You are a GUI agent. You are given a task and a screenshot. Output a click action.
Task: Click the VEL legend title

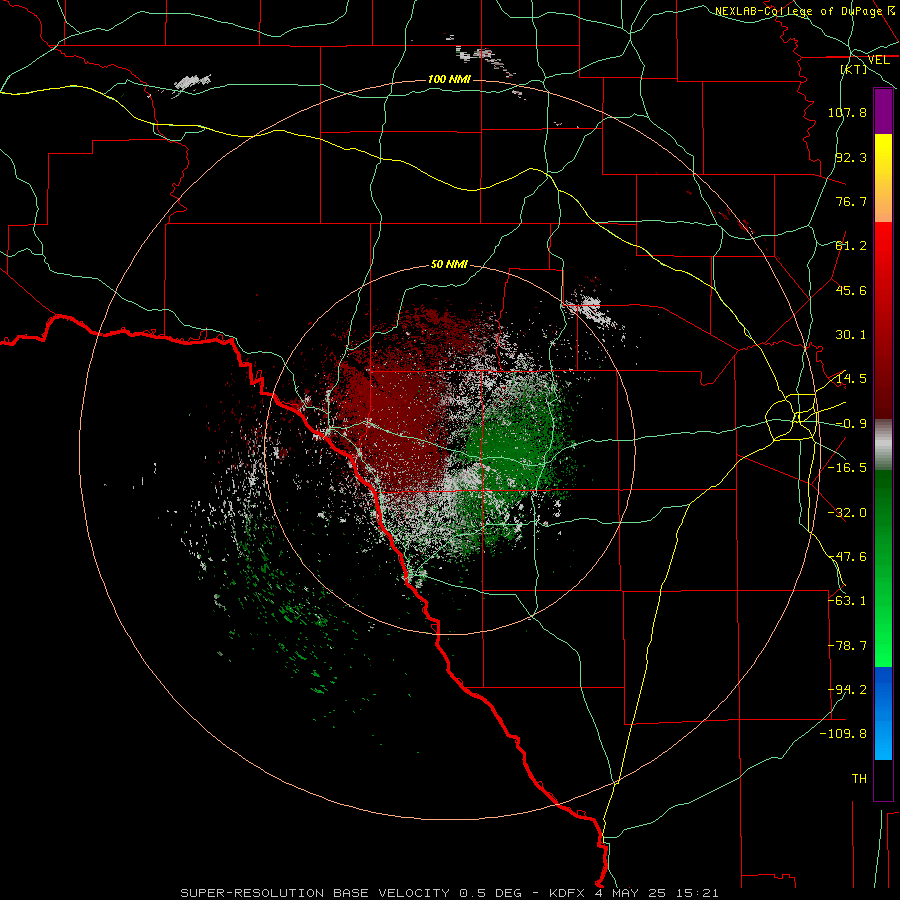click(878, 60)
